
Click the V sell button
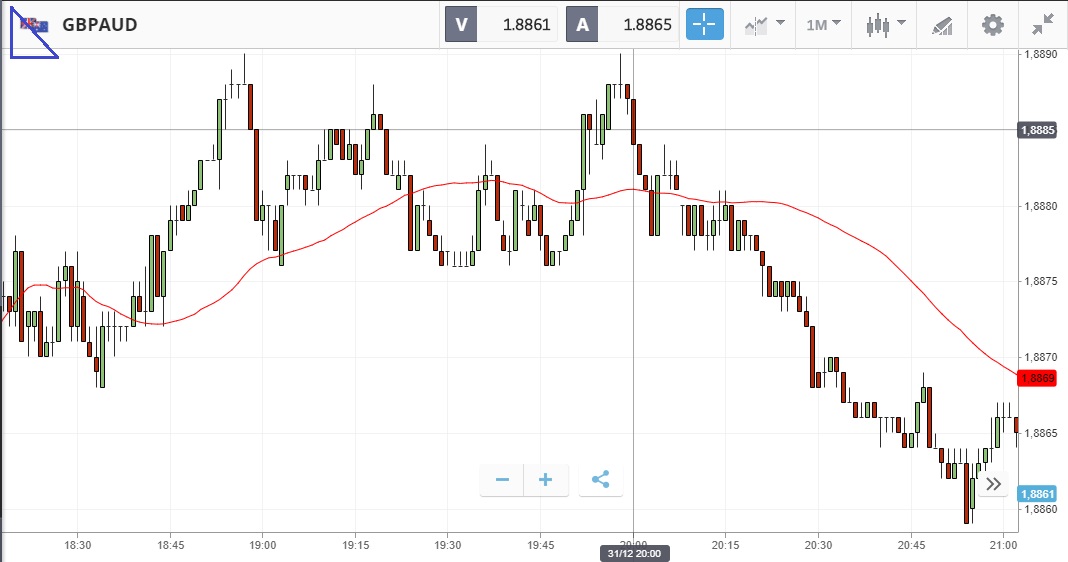[x=461, y=25]
